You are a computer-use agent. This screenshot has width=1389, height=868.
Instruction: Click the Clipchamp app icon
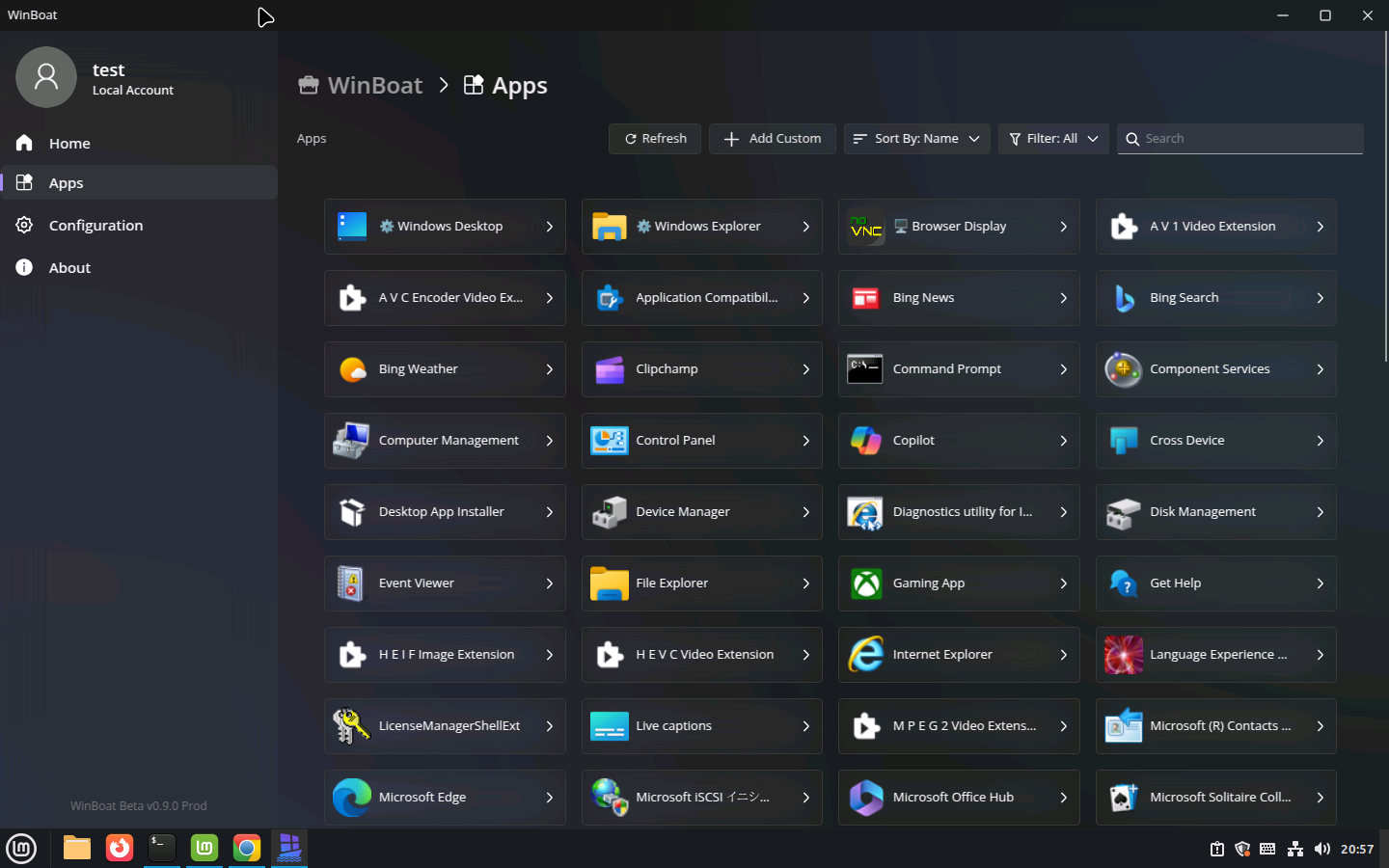pos(610,369)
